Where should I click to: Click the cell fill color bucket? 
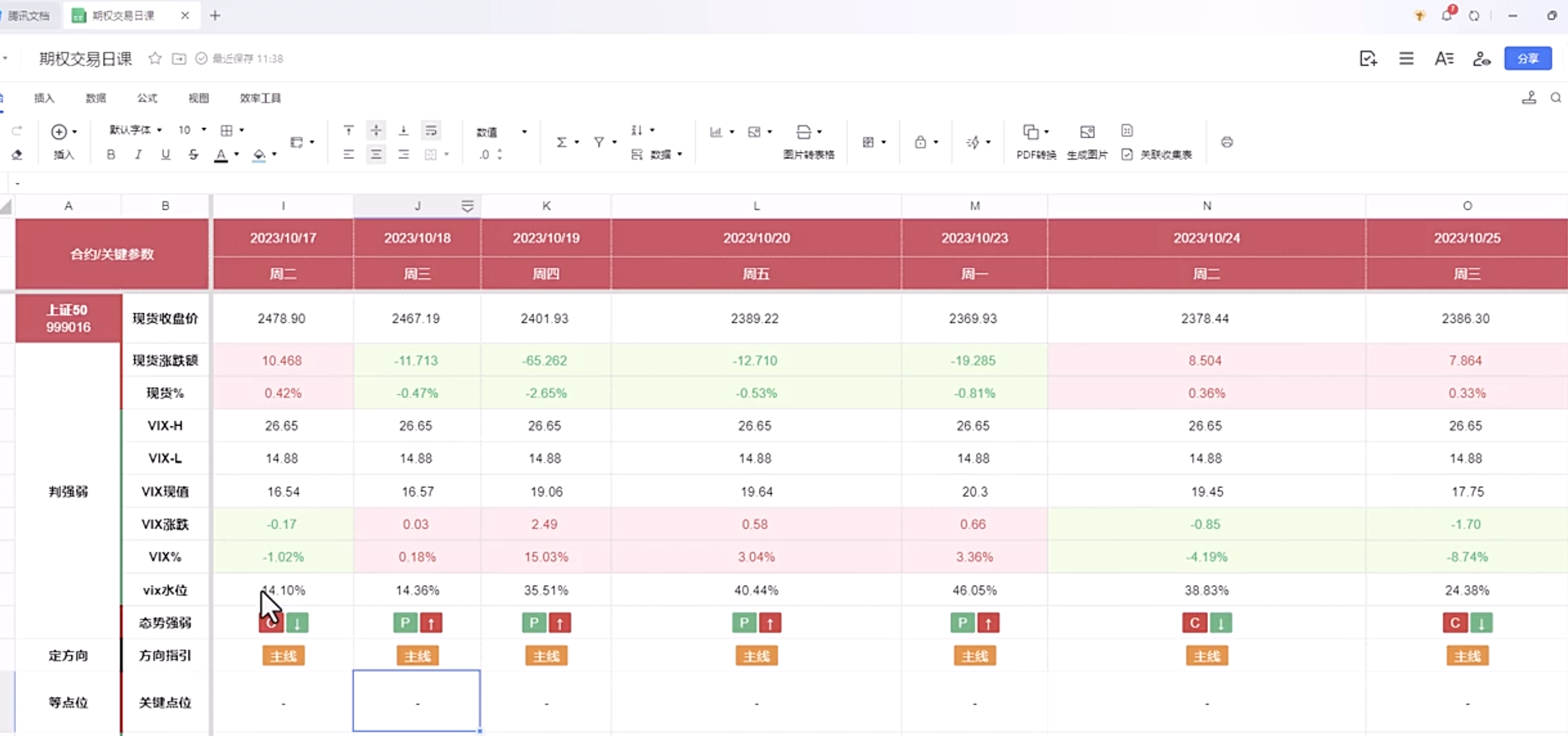pyautogui.click(x=259, y=155)
